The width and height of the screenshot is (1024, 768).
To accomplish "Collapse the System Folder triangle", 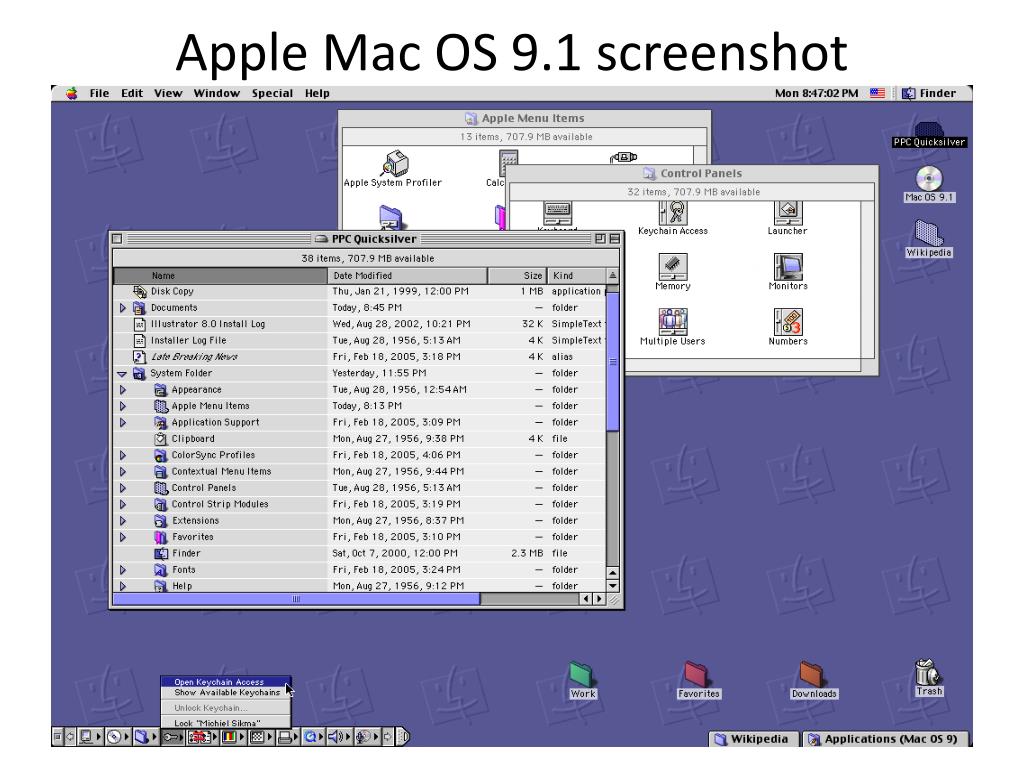I will (122, 374).
